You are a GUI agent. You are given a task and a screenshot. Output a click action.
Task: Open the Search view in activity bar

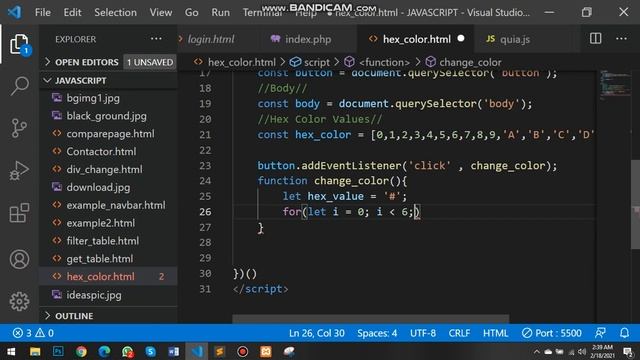click(x=19, y=86)
